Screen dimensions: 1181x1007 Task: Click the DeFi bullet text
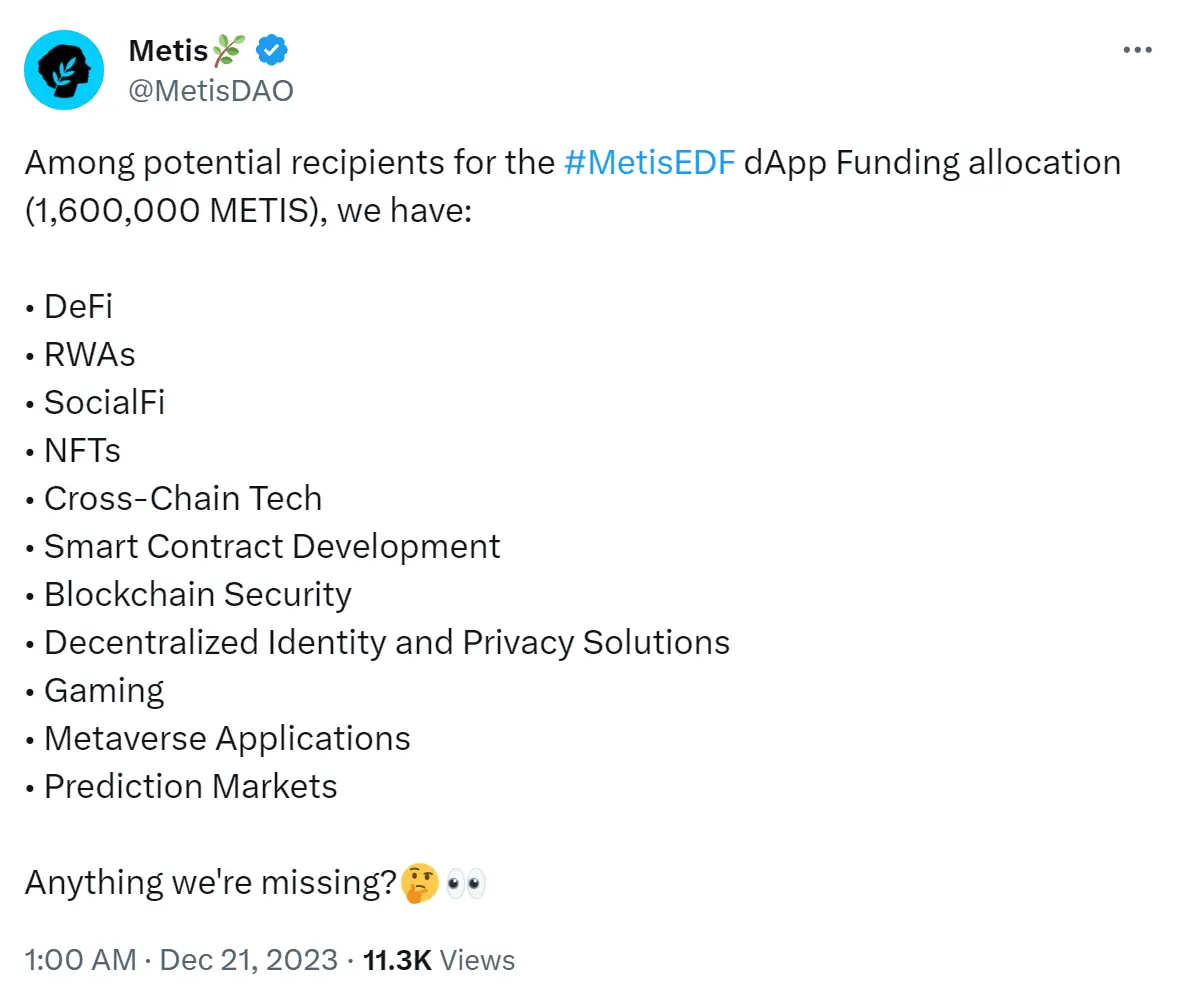click(78, 307)
